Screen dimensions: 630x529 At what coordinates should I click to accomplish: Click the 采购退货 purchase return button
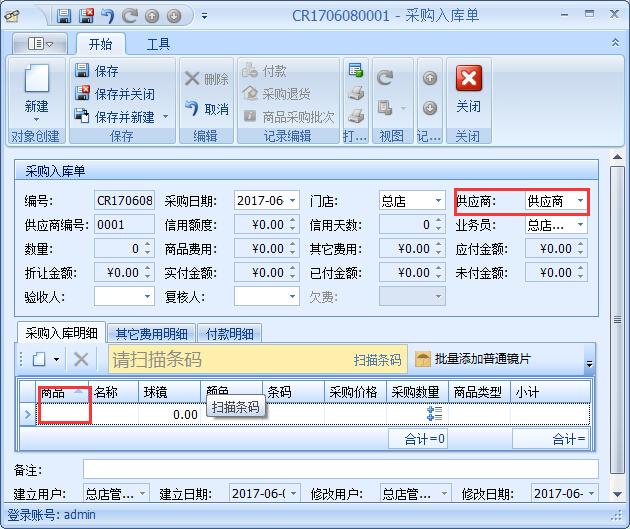(x=276, y=94)
